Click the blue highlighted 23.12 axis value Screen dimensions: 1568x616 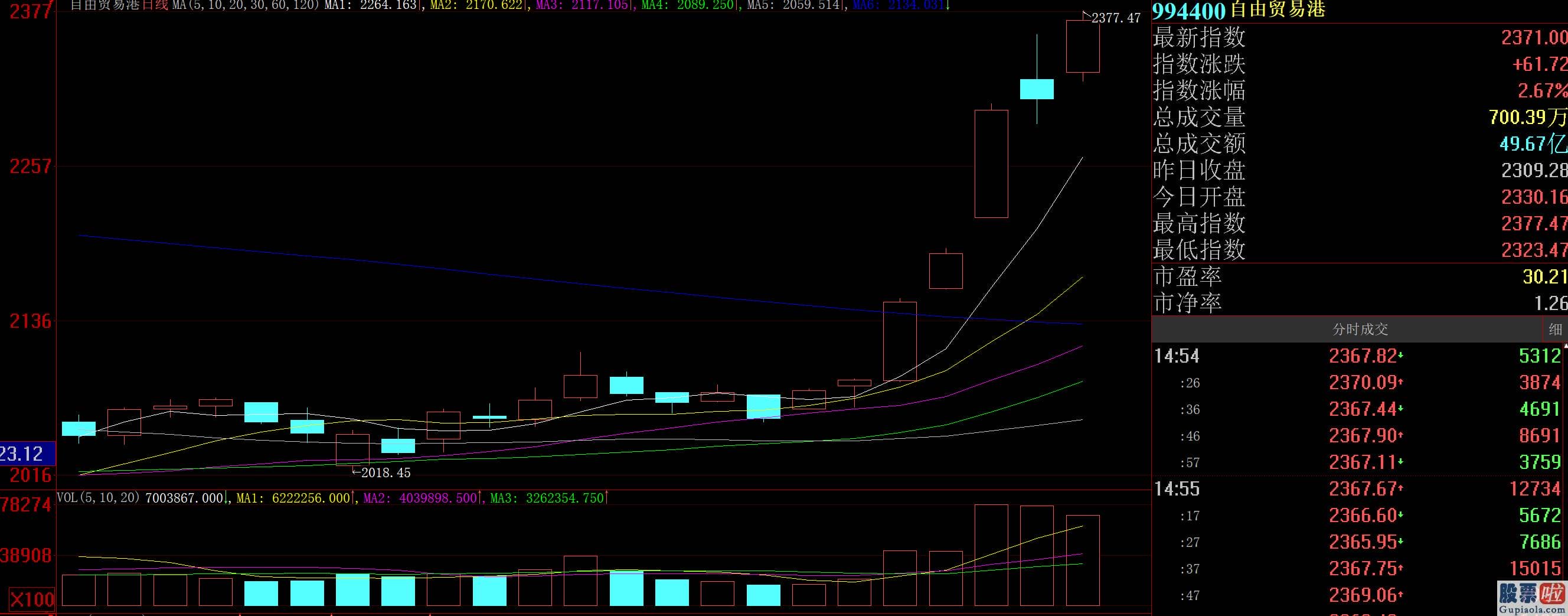pyautogui.click(x=27, y=454)
